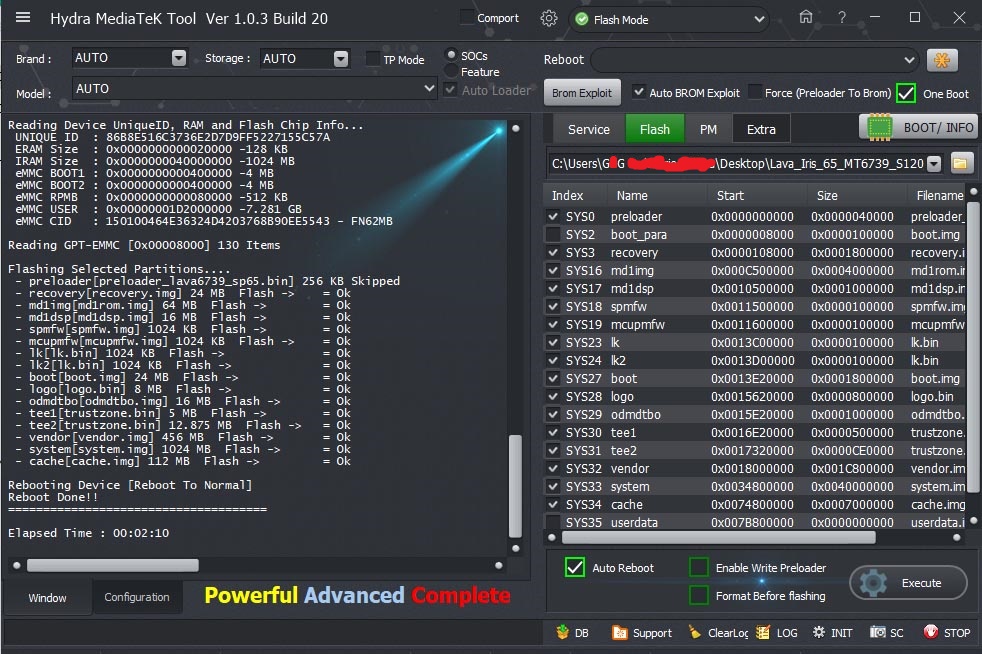Select the Feature radio option

(x=451, y=71)
